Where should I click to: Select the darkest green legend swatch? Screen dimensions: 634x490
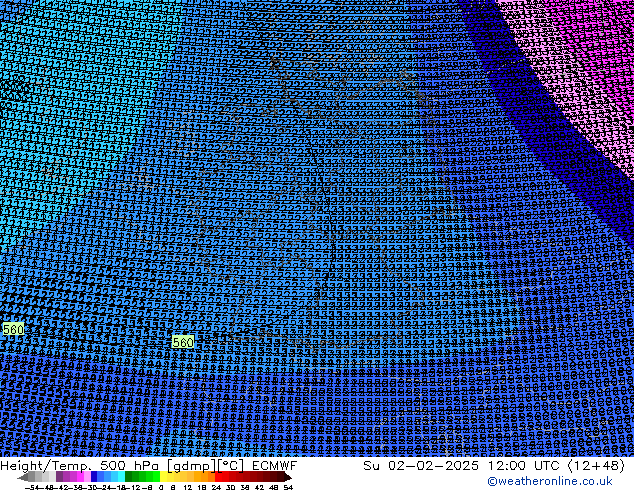[x=129, y=476]
